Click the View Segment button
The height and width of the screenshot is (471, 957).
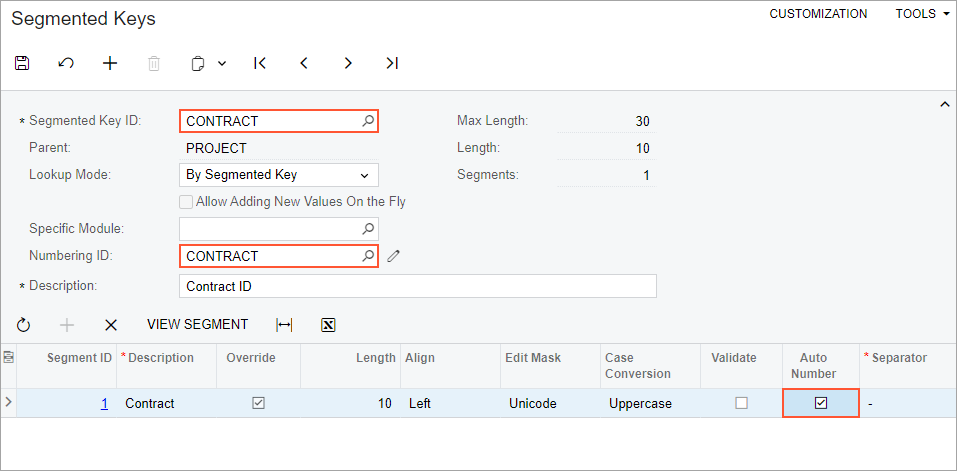click(x=197, y=325)
